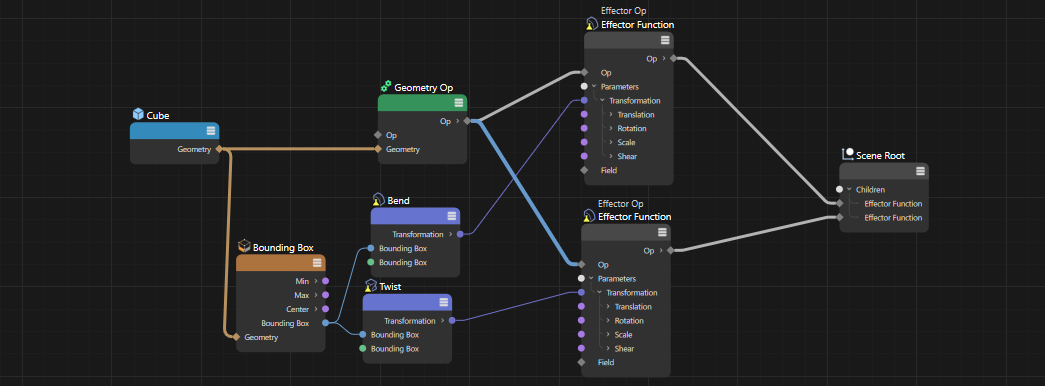Select the Twist node title

click(391, 287)
